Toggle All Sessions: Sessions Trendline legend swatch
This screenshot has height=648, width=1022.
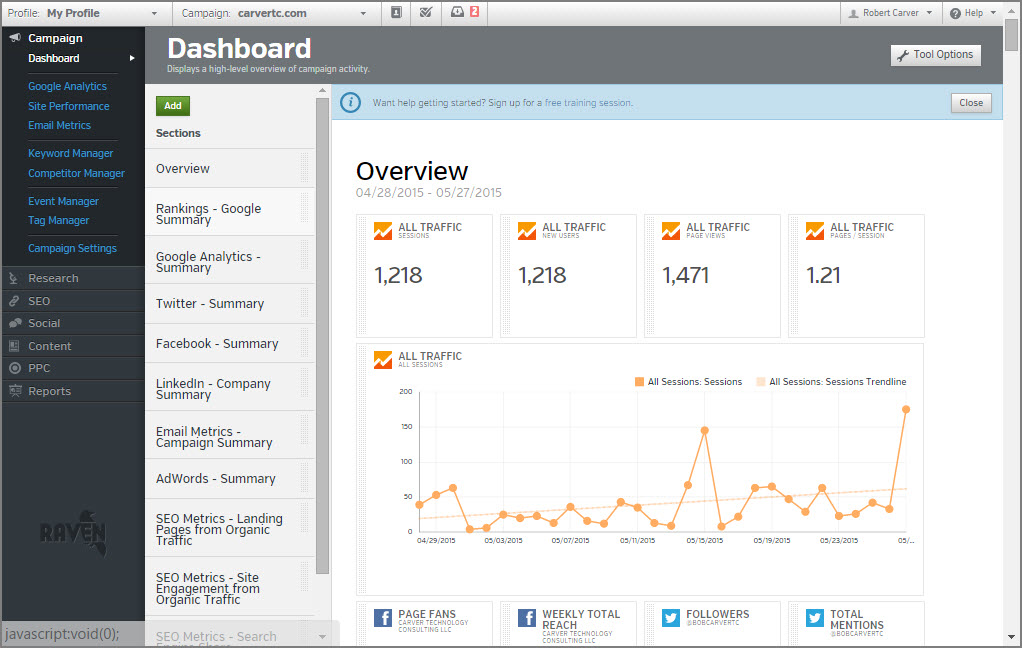[x=761, y=381]
